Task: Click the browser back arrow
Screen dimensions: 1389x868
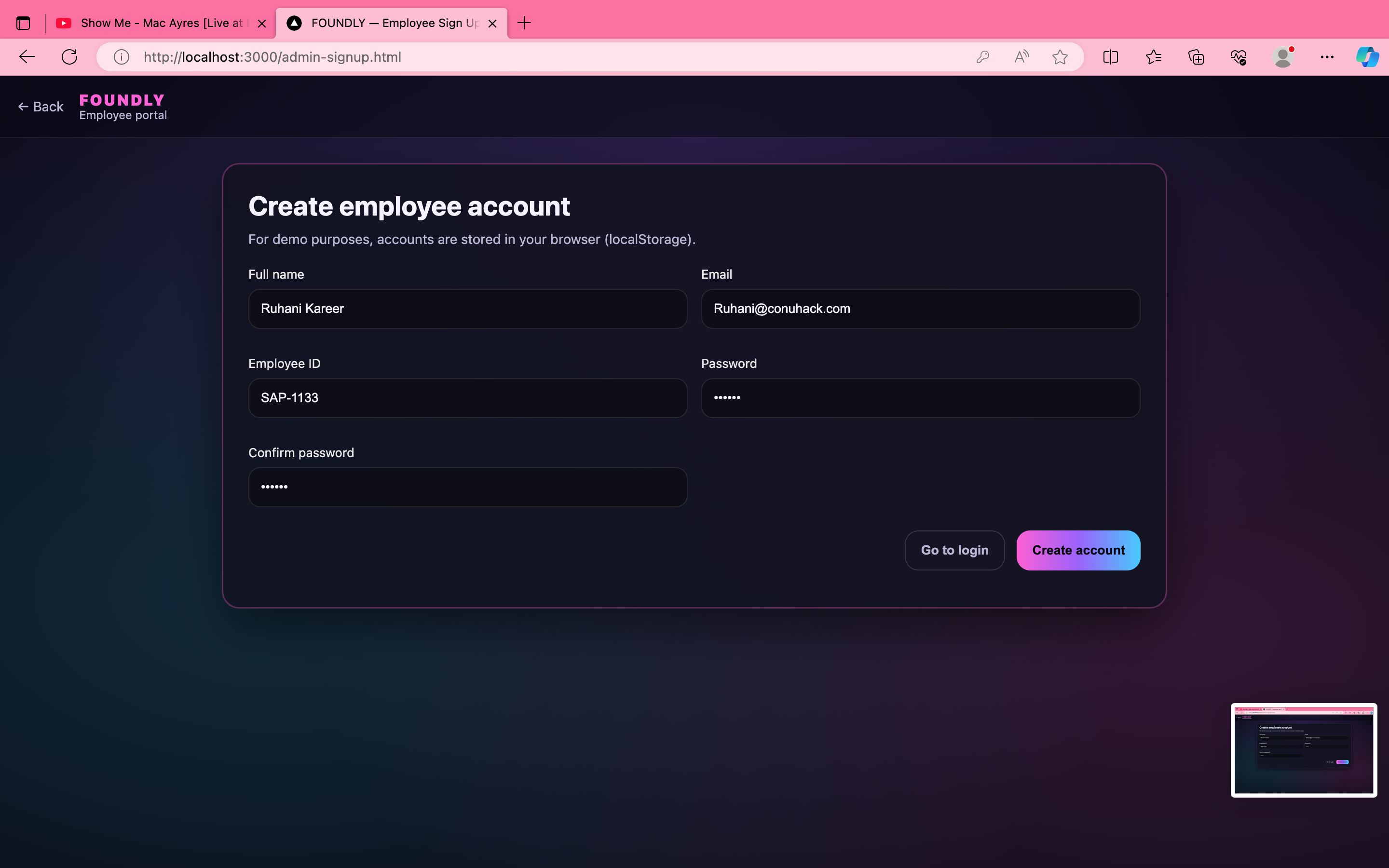Action: point(27,57)
